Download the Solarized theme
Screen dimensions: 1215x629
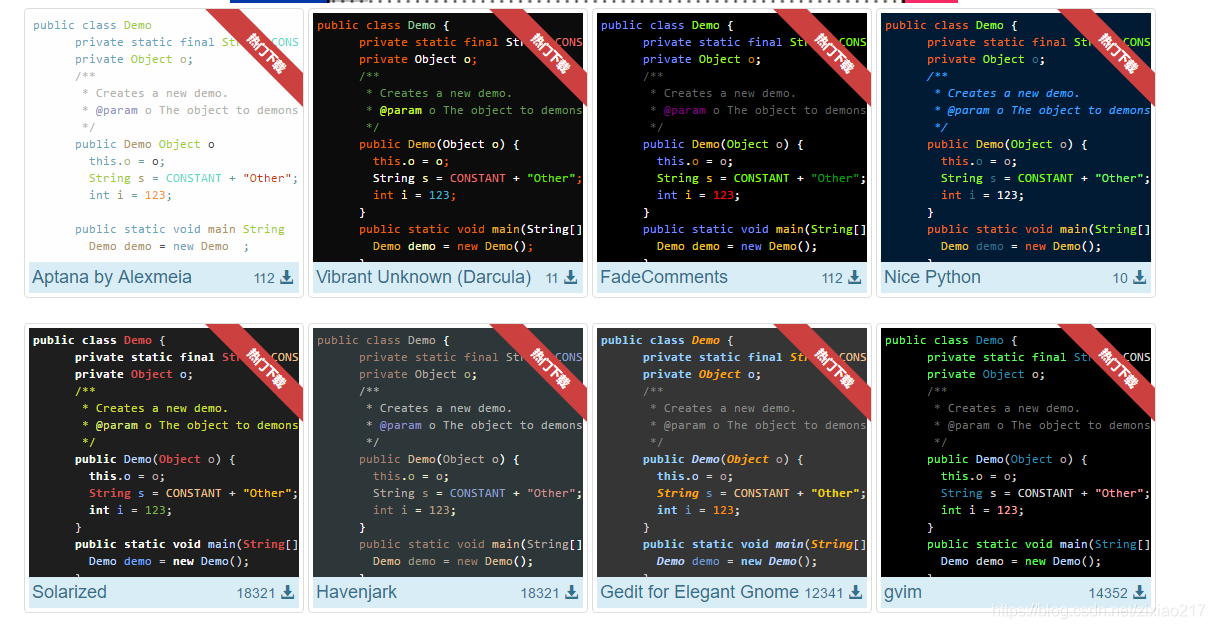click(287, 592)
